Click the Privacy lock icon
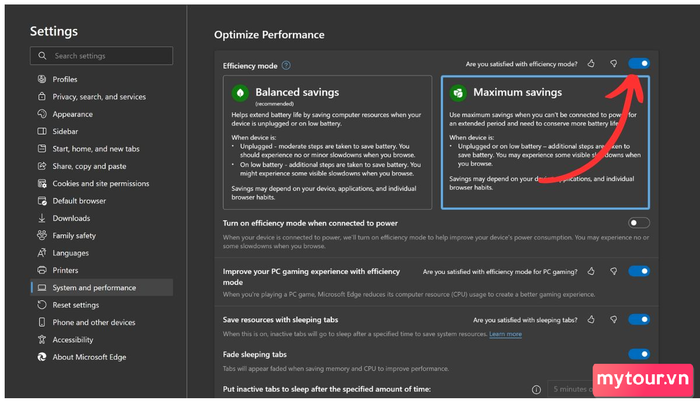Screen dimensions: 700x405 tap(42, 96)
